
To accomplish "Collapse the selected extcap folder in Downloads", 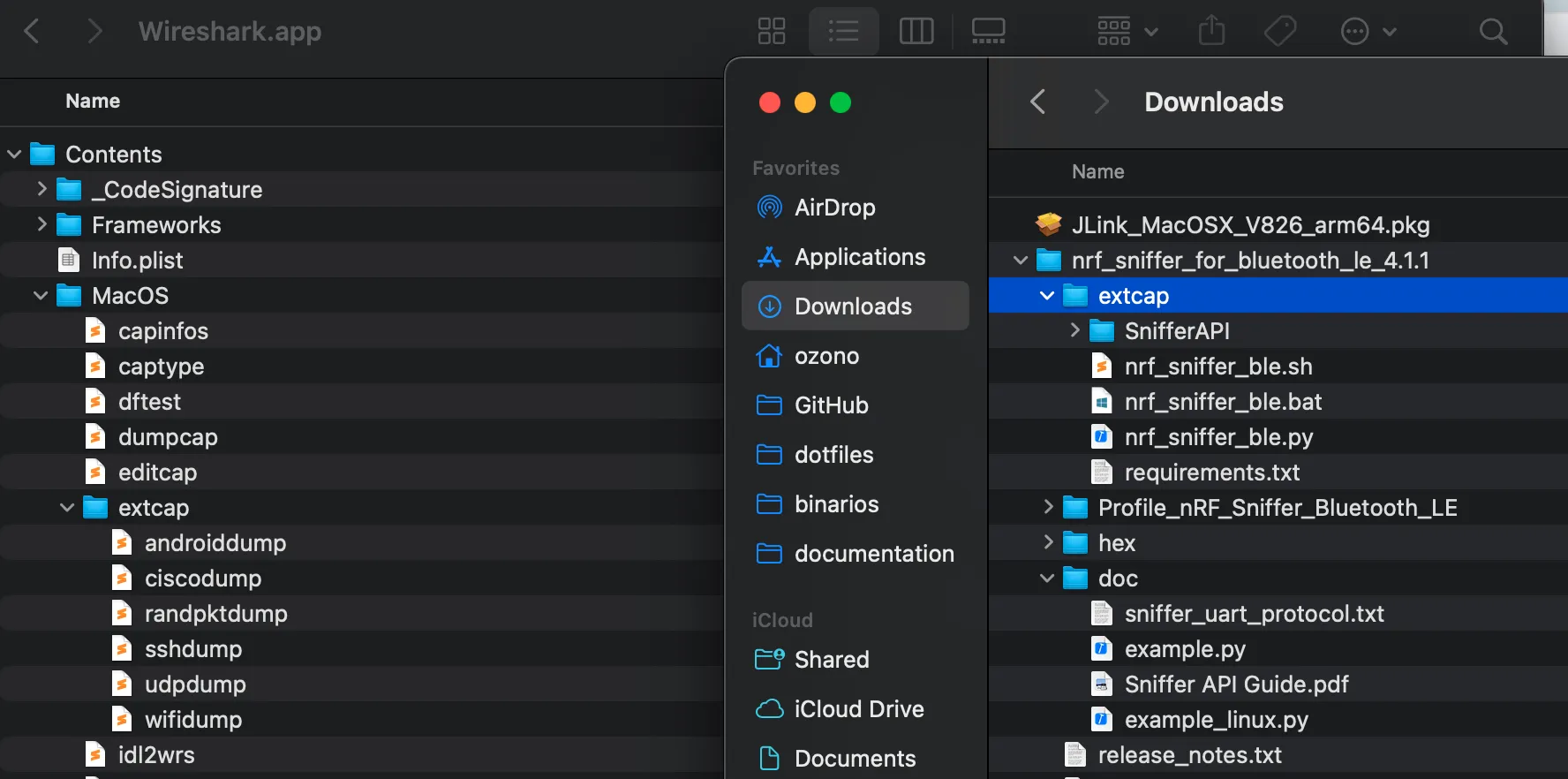I will point(1047,296).
